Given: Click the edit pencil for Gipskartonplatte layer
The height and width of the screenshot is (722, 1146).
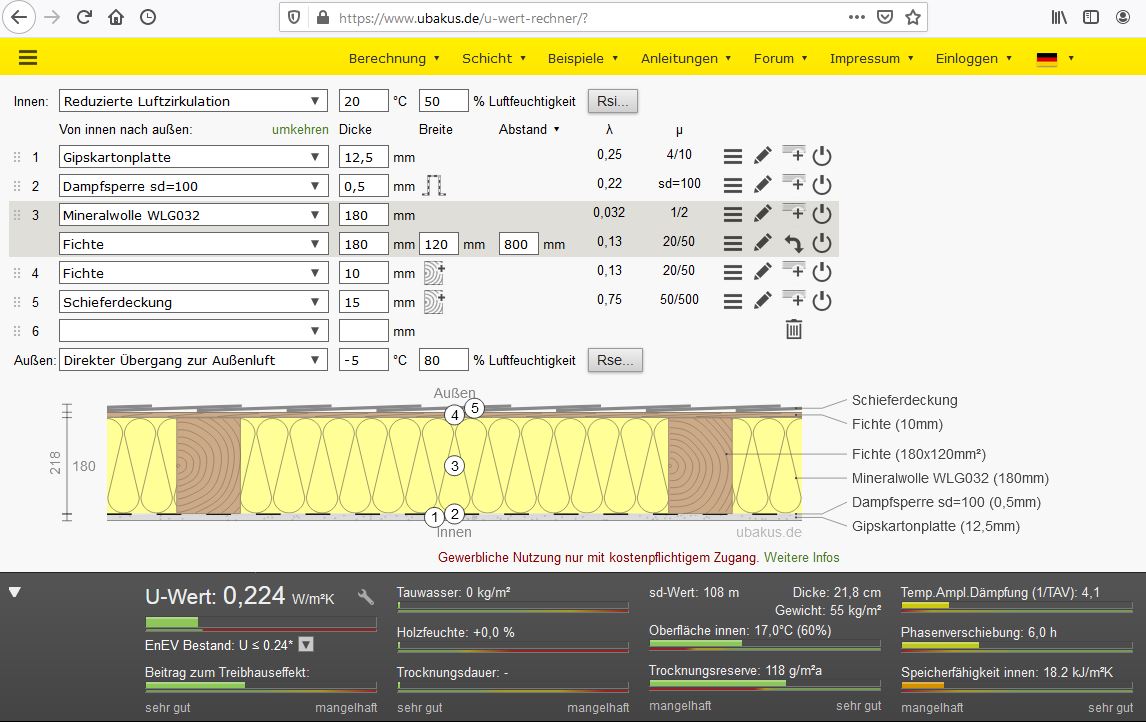Looking at the screenshot, I should coord(762,156).
